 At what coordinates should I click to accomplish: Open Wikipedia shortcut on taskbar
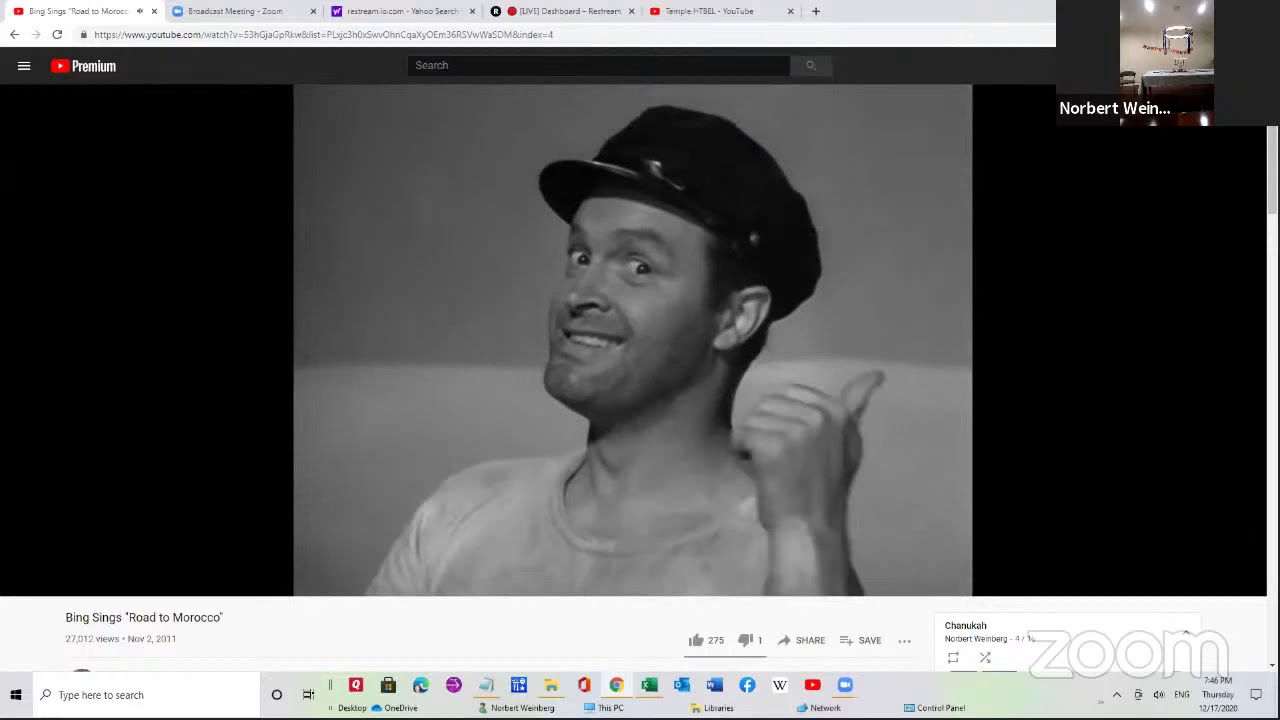point(780,685)
